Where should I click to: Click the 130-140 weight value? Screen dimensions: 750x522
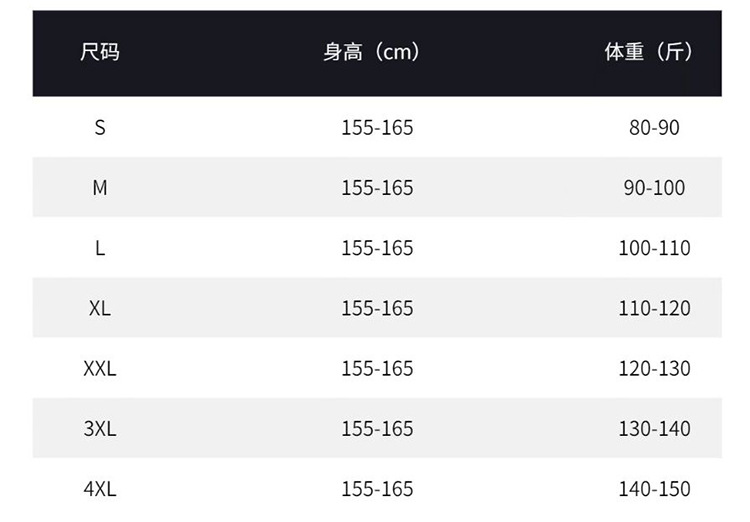(x=654, y=428)
